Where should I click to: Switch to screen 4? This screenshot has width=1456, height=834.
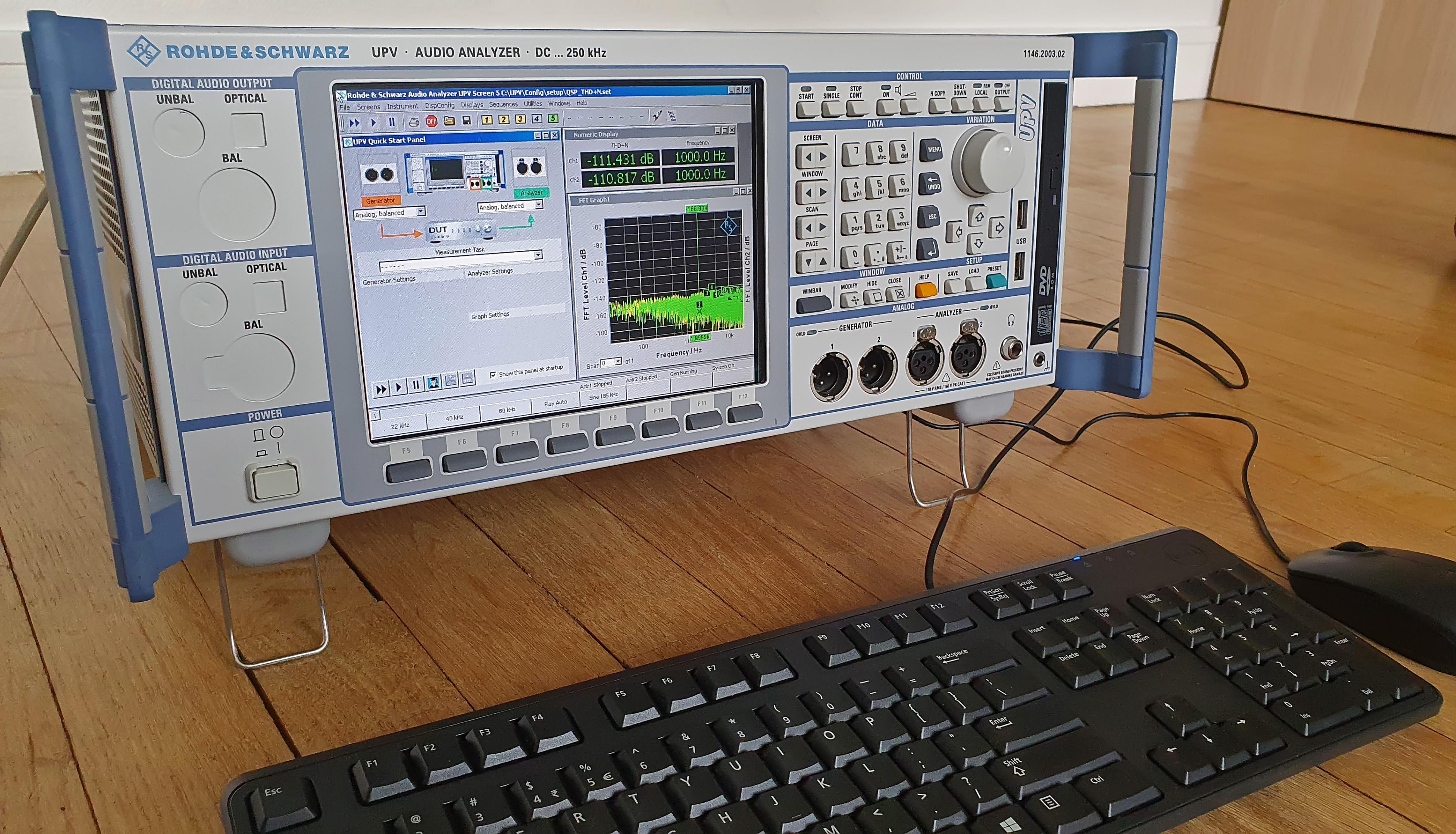point(537,118)
